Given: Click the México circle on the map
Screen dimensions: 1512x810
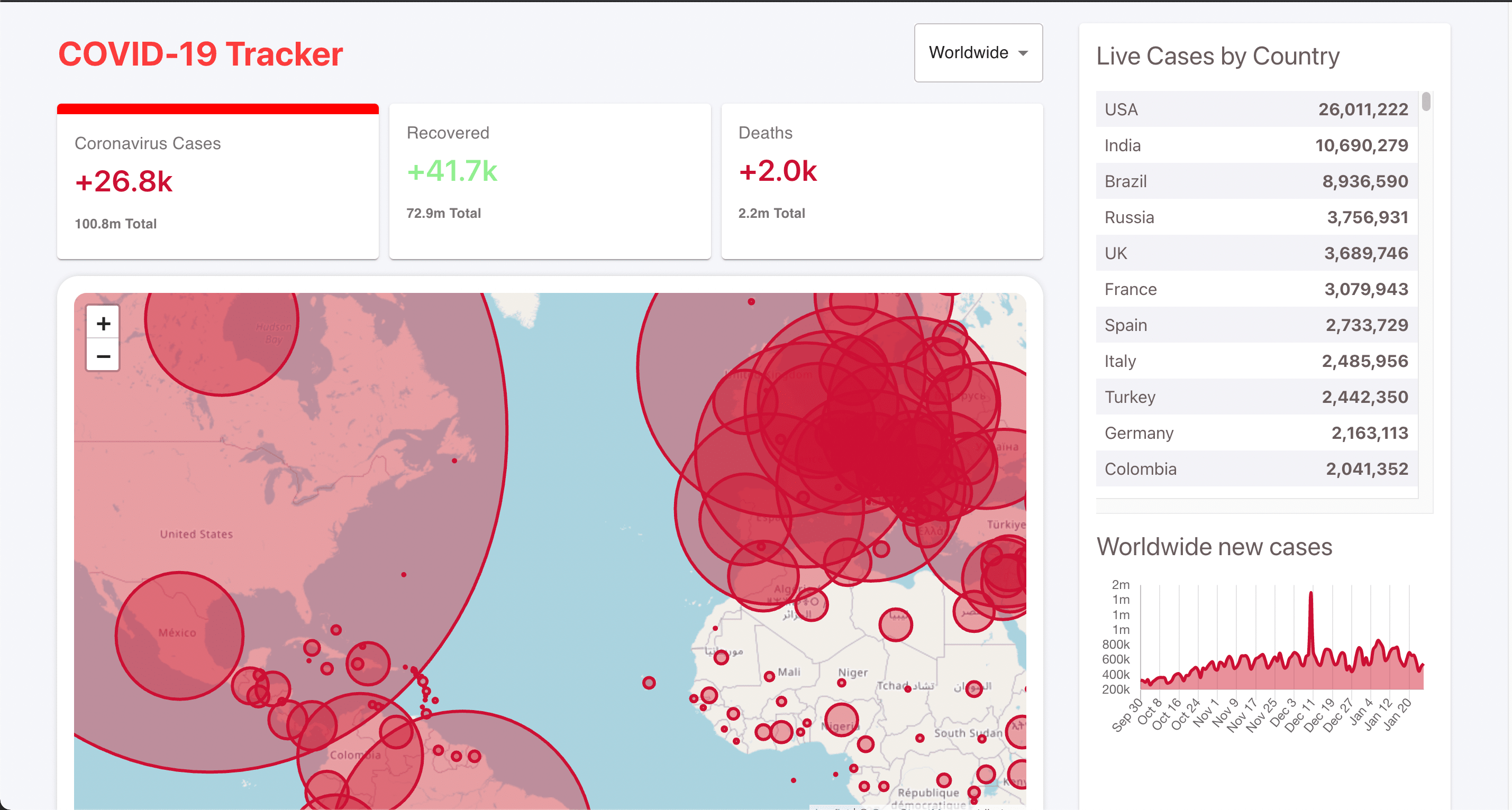Looking at the screenshot, I should click(179, 636).
